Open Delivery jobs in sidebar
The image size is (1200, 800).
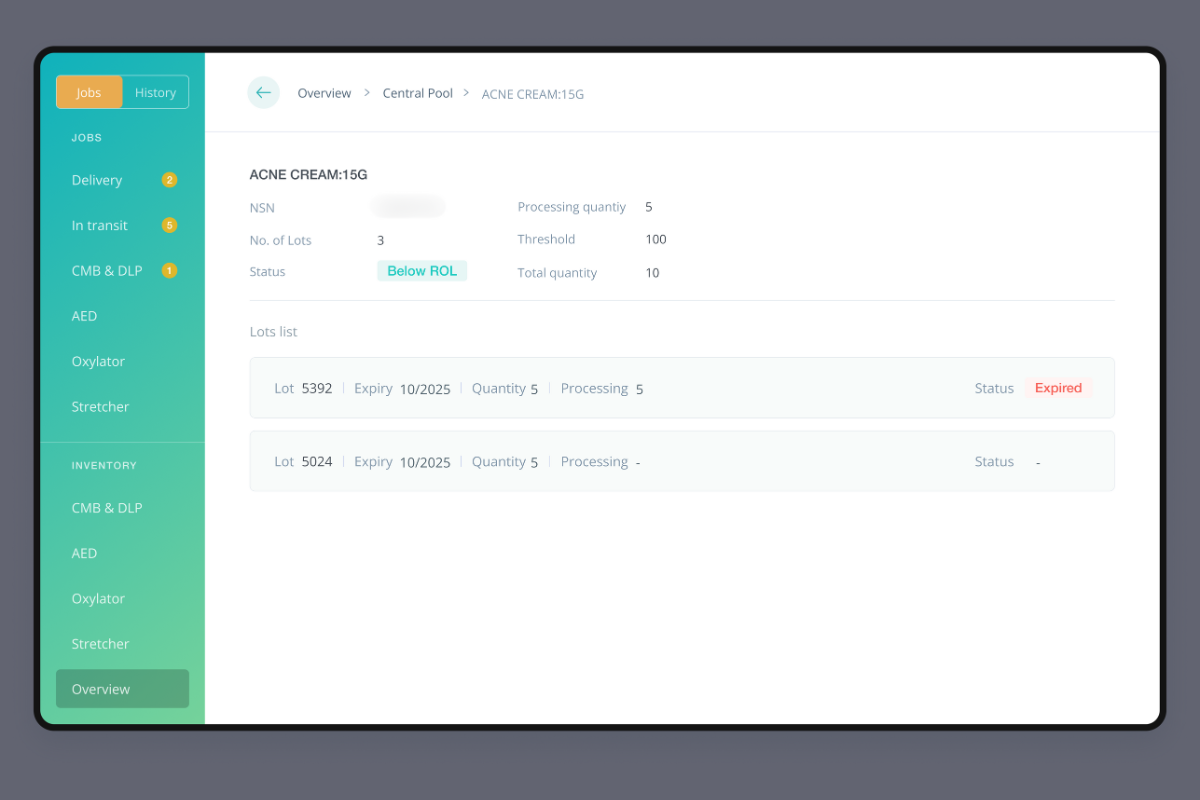[x=97, y=180]
